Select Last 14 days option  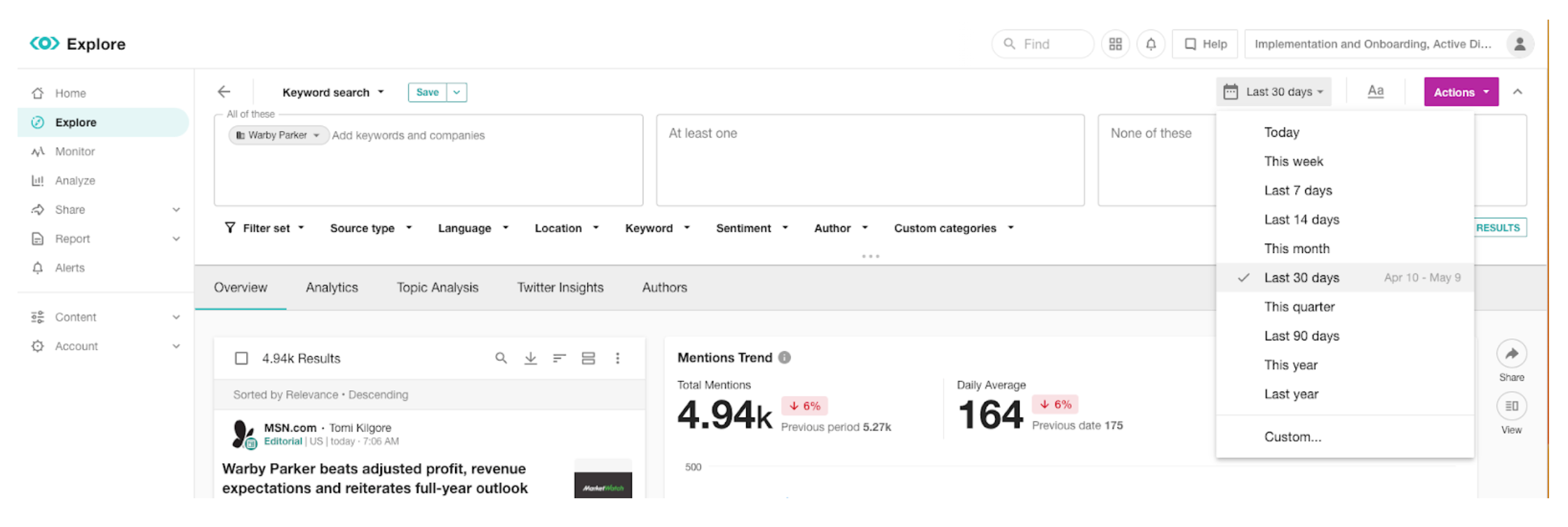tap(1345, 219)
